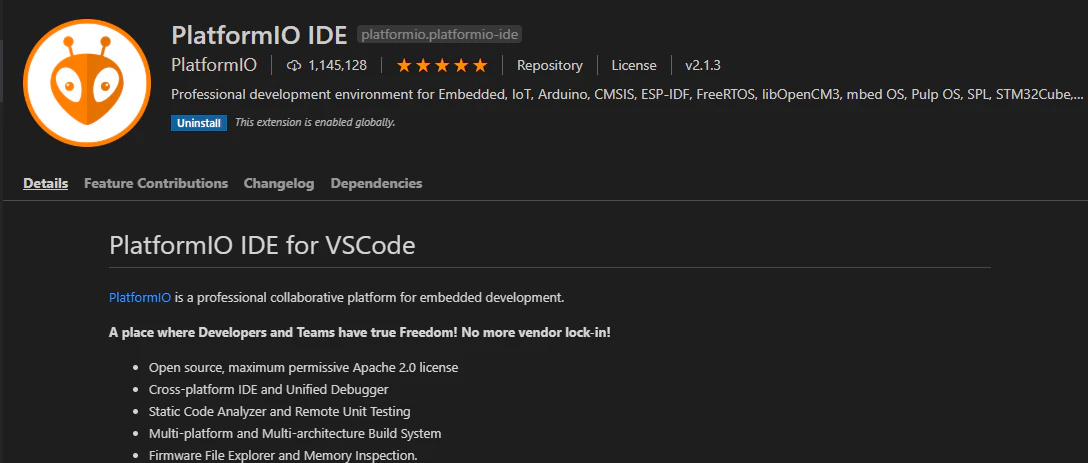
Task: Uninstall the PlatformIO IDE extension
Action: [x=198, y=123]
